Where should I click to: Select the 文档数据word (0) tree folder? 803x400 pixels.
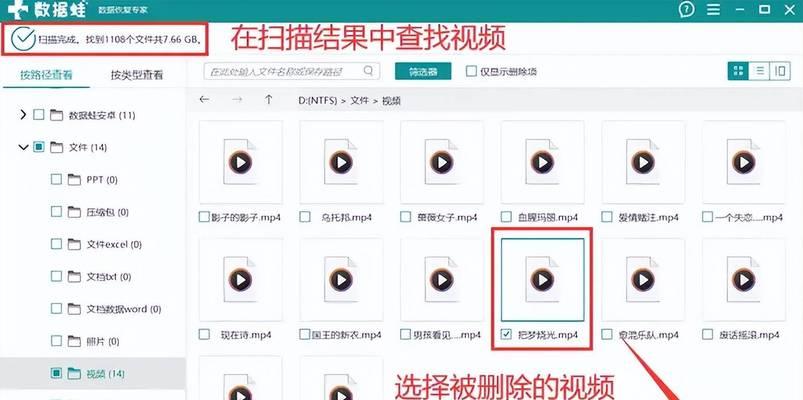123,309
